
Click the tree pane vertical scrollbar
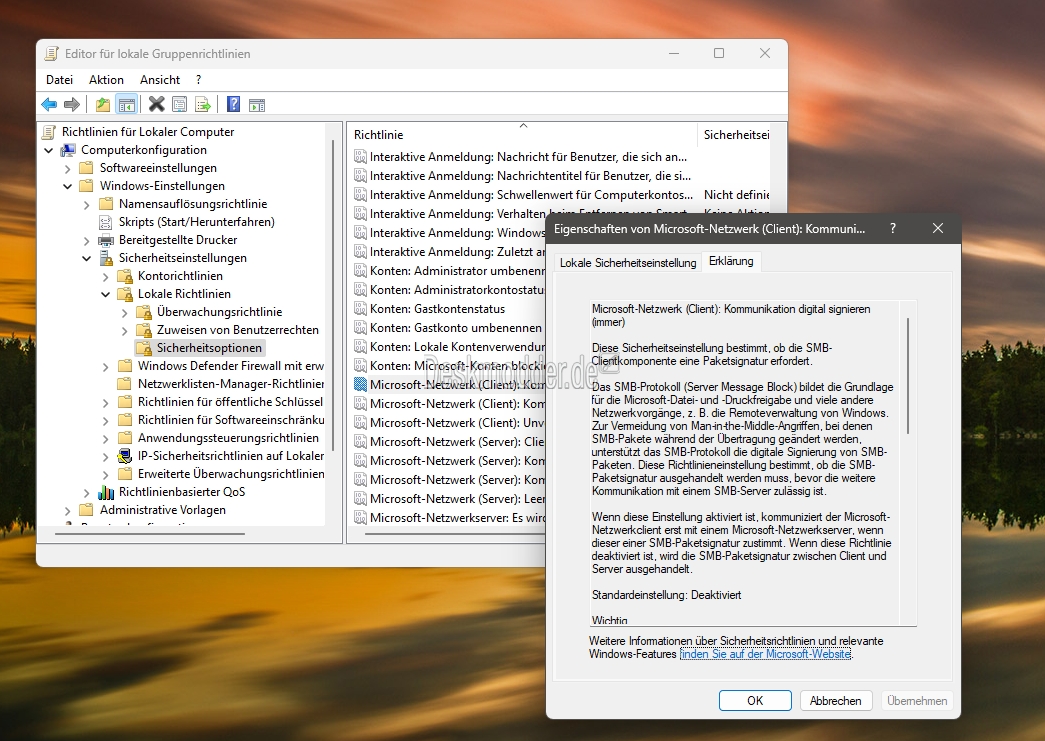[332, 295]
